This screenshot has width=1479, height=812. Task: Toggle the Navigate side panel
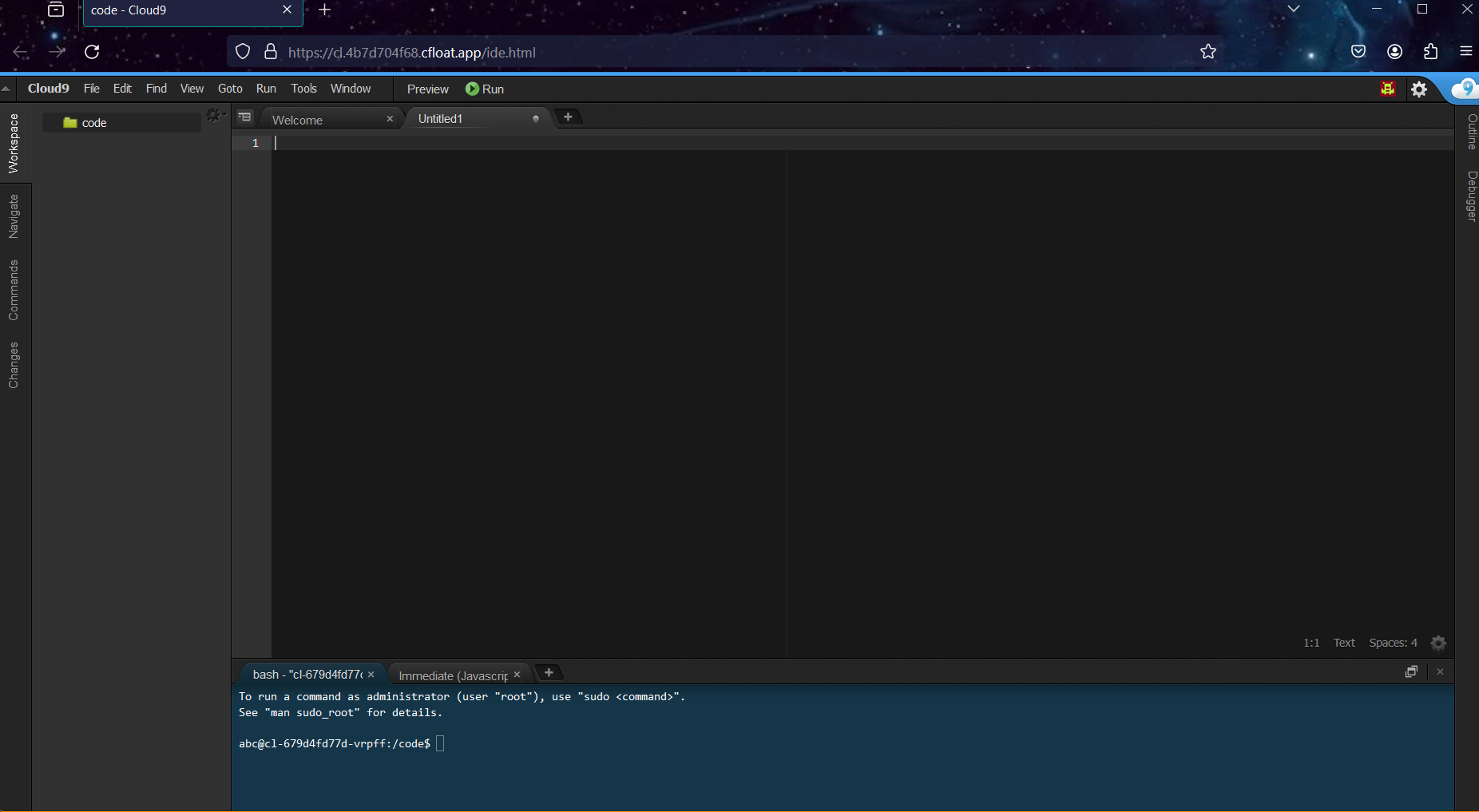pyautogui.click(x=14, y=216)
